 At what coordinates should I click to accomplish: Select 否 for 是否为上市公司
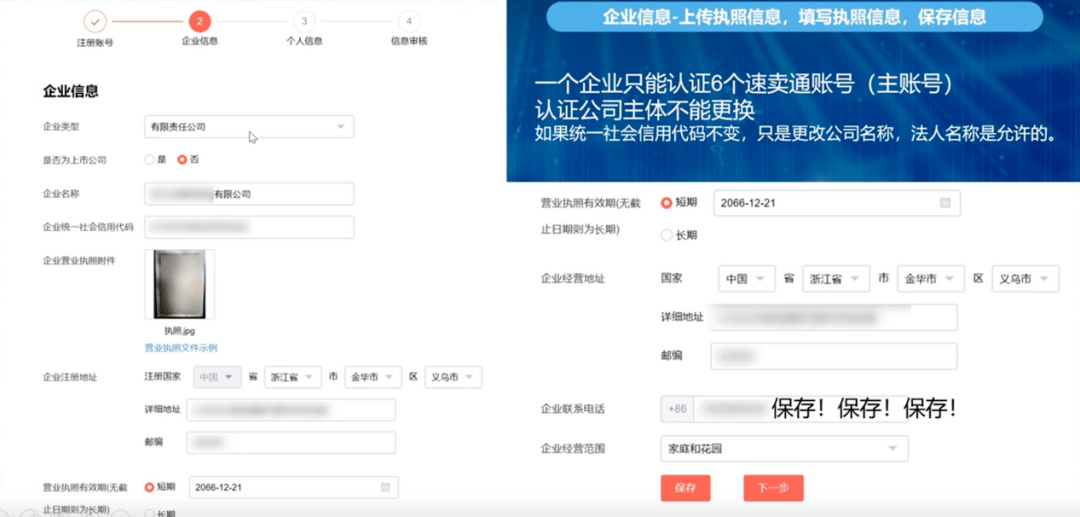click(182, 160)
